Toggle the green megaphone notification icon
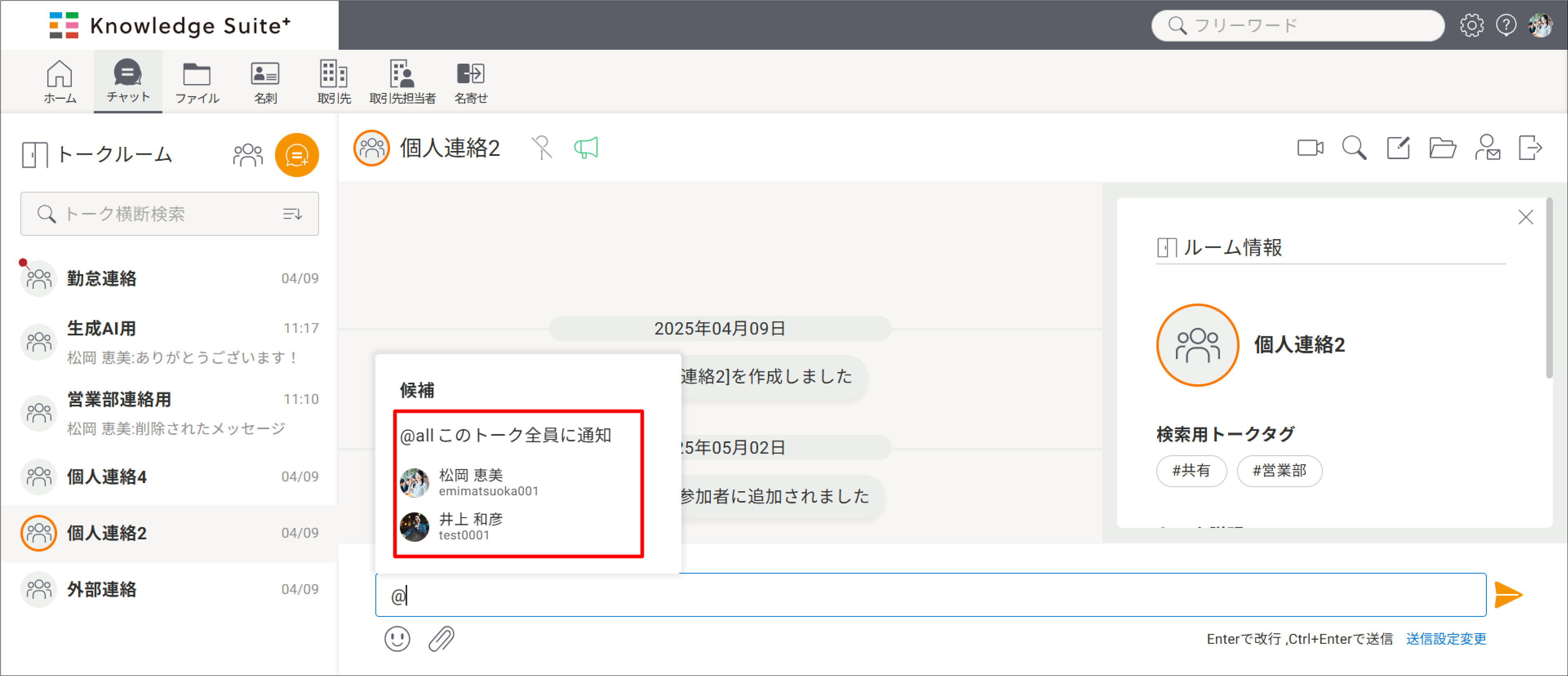This screenshot has width=1568, height=676. 586,148
